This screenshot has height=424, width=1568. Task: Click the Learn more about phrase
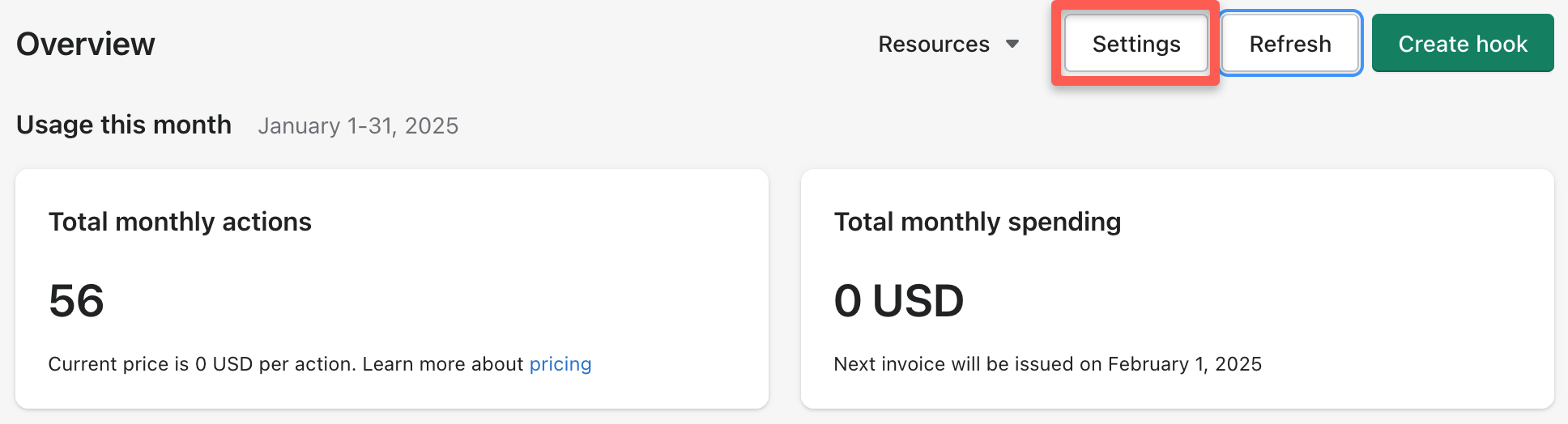[x=443, y=364]
